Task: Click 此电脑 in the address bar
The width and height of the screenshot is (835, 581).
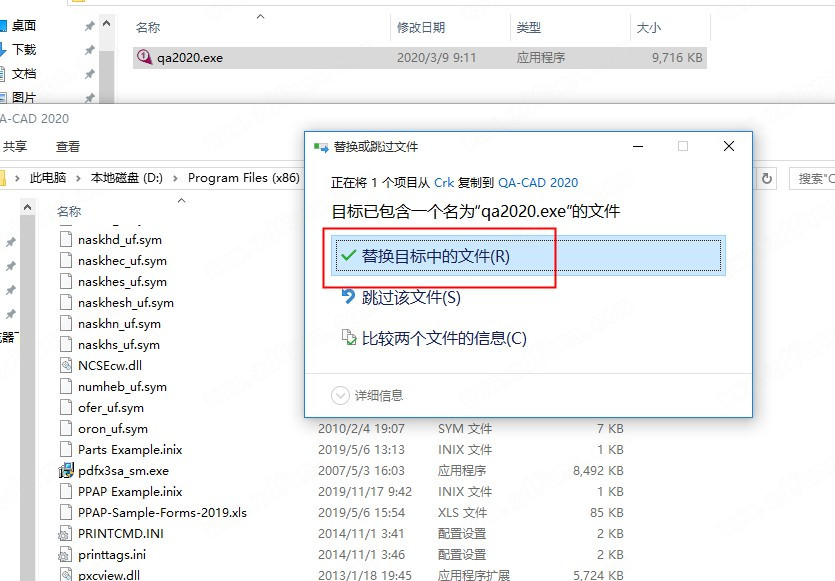Action: [47, 178]
